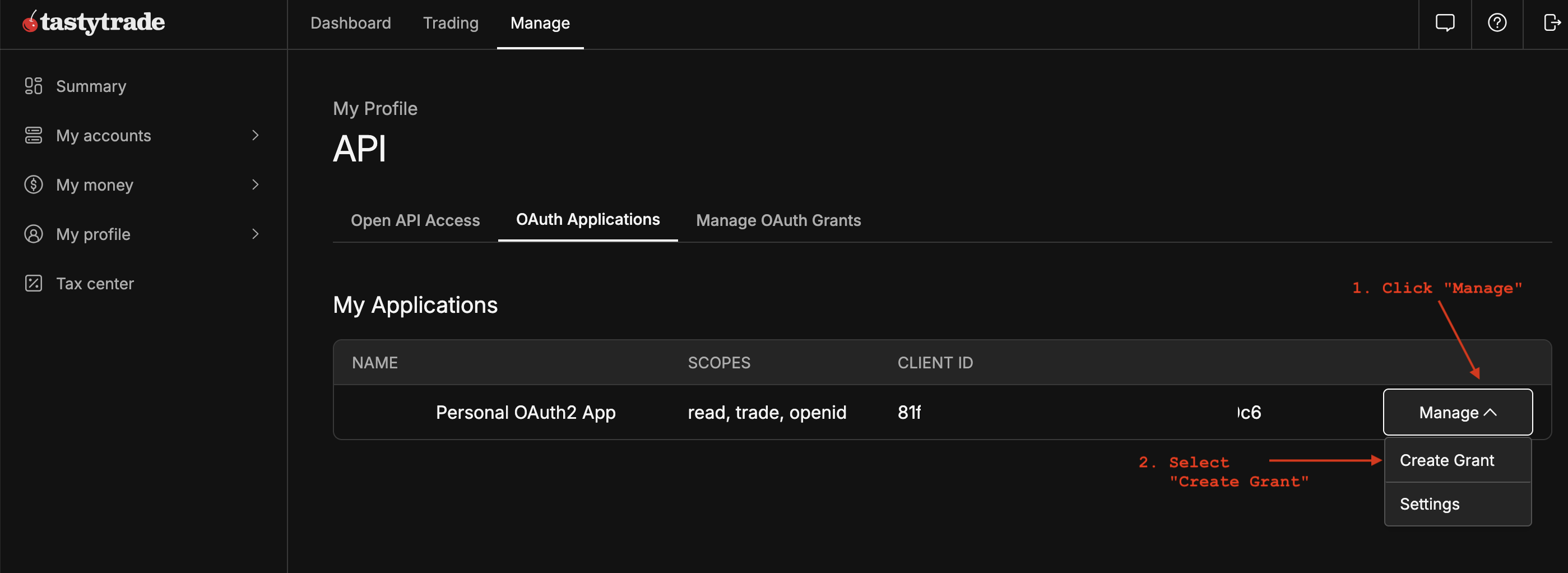Image resolution: width=1568 pixels, height=573 pixels.
Task: Select Create Grant from the menu
Action: point(1446,460)
